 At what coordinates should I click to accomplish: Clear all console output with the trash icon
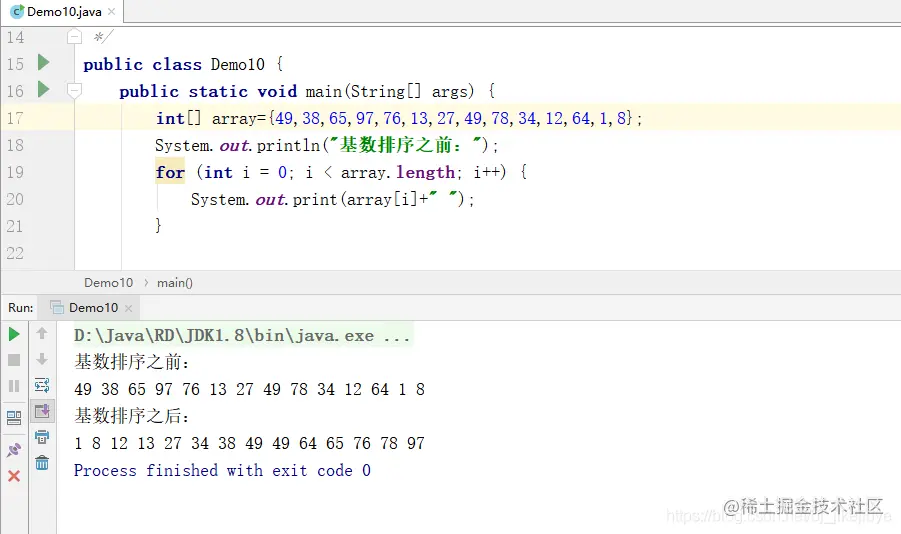tap(42, 463)
